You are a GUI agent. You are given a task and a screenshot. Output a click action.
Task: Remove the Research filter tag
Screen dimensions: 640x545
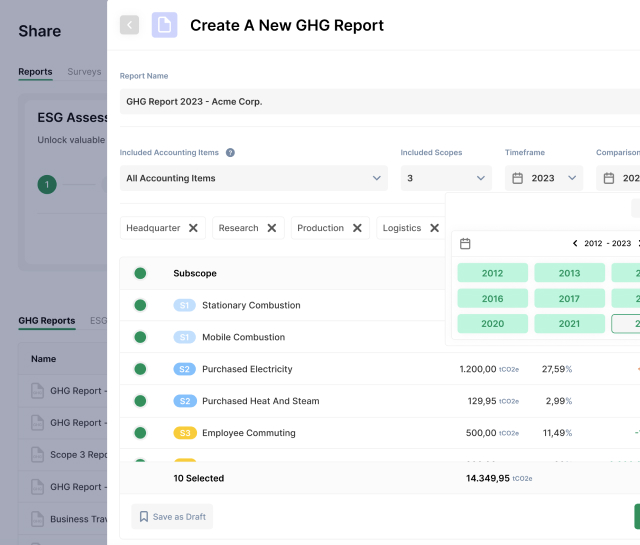(x=271, y=228)
